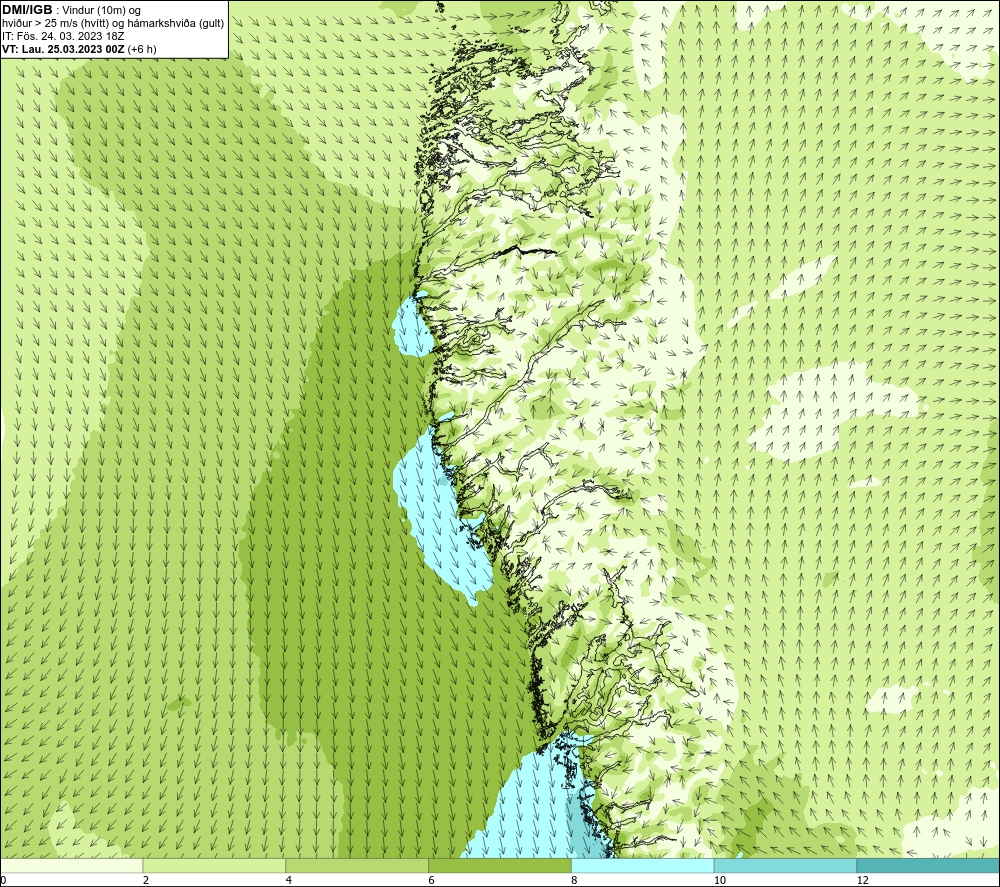Click the legend tick label '8'
The height and width of the screenshot is (887, 1000).
[x=574, y=880]
